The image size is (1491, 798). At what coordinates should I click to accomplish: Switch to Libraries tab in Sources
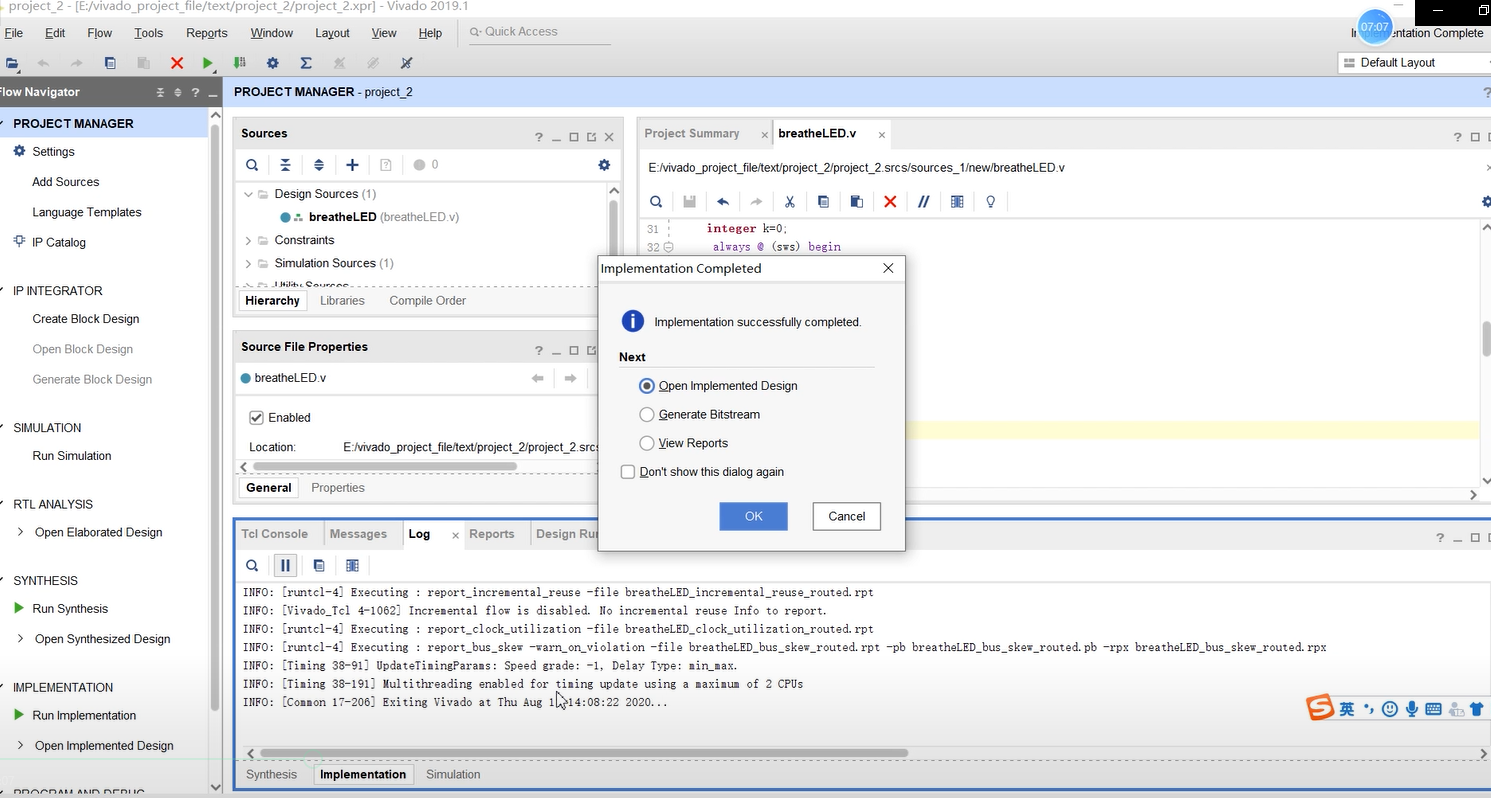coord(342,301)
